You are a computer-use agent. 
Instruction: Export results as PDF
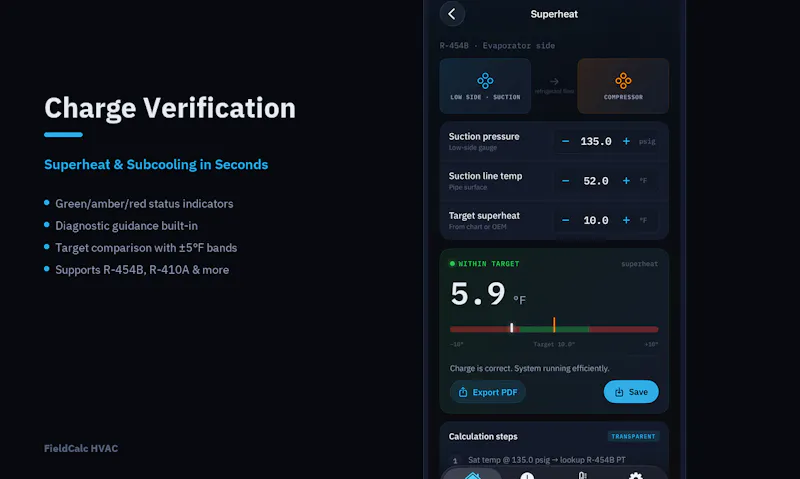[488, 392]
